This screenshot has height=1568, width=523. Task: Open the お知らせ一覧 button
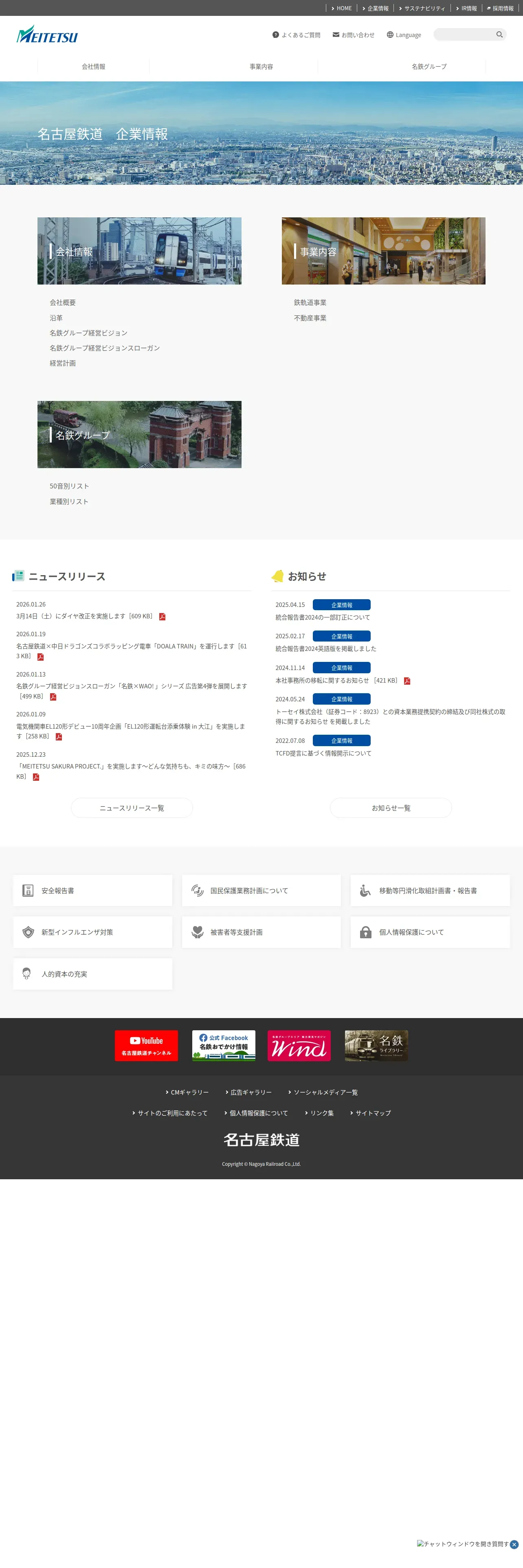click(x=391, y=808)
